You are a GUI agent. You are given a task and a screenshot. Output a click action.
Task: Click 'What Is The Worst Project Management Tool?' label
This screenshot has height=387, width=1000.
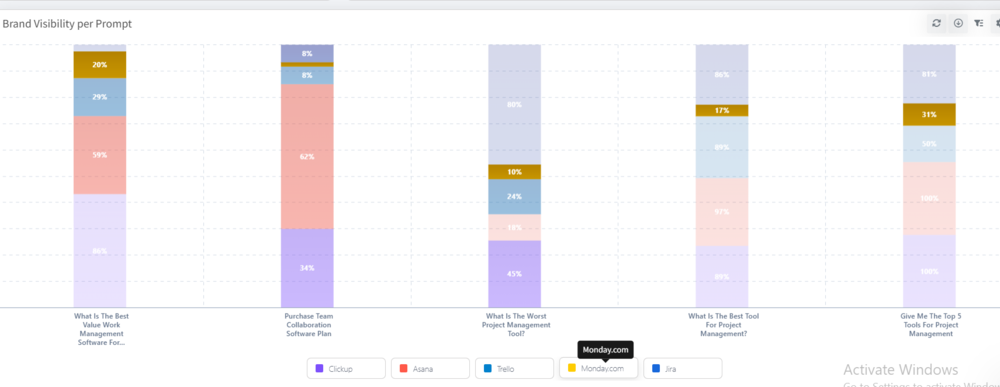(515, 325)
